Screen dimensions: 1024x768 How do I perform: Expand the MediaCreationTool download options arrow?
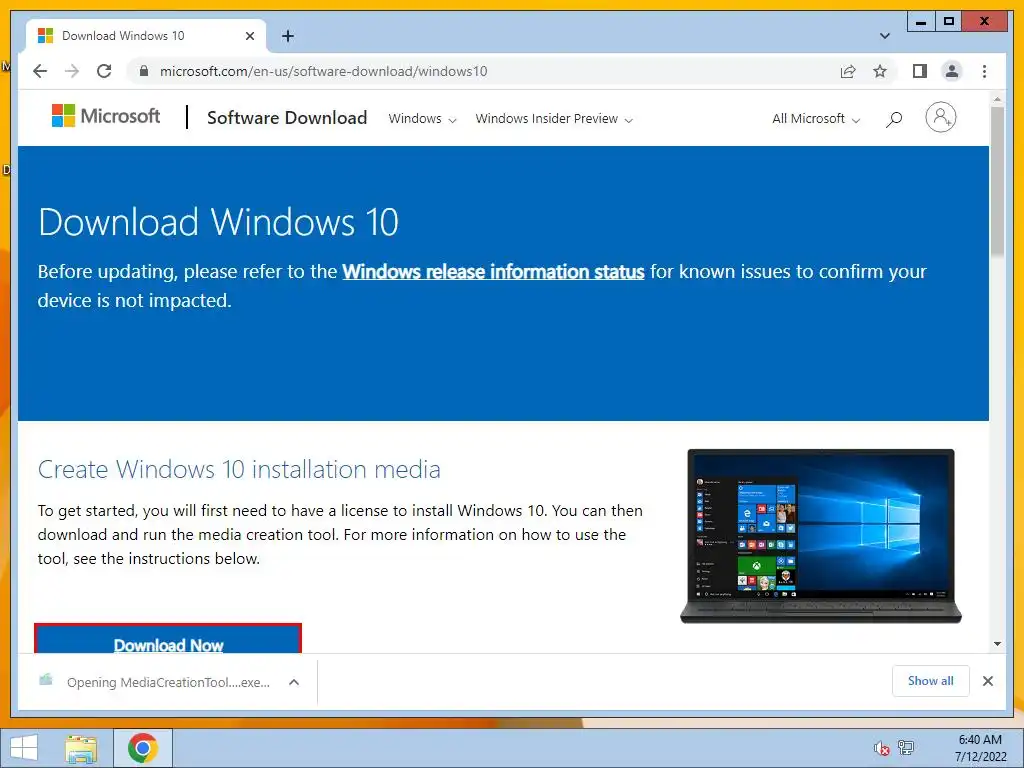coord(294,682)
